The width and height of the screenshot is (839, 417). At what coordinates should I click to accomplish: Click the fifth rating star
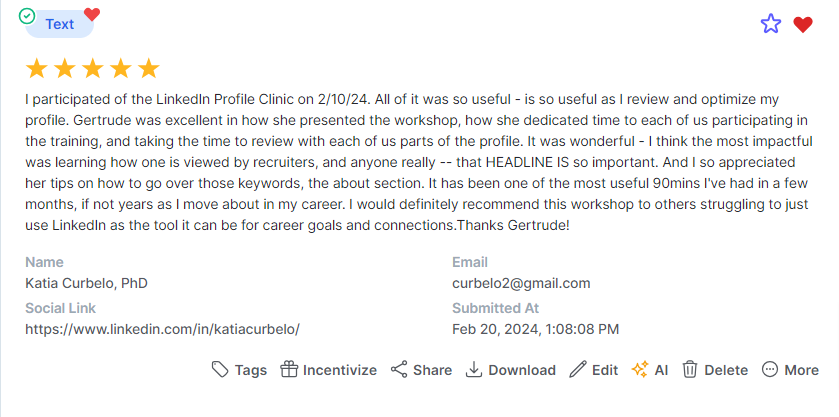pos(148,68)
